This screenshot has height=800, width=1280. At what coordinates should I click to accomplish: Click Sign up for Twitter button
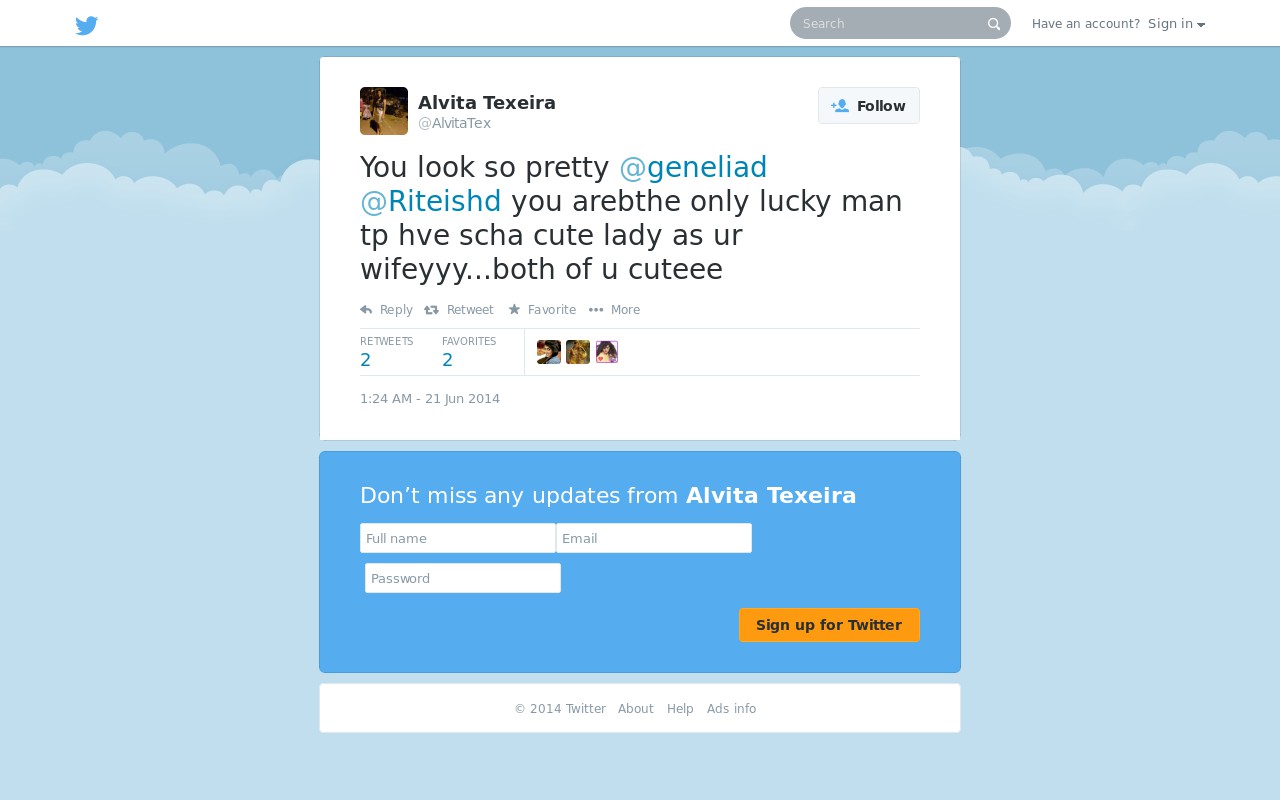[x=829, y=625]
